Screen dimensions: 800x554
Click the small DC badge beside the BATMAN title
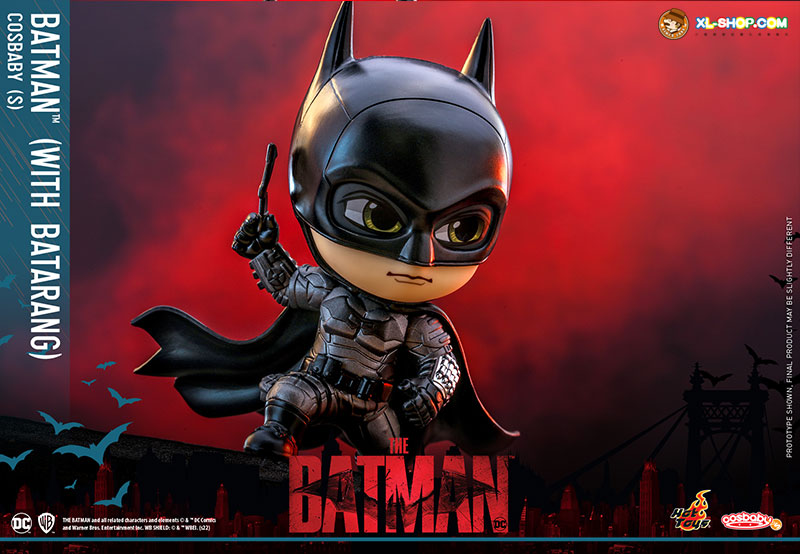pyautogui.click(x=500, y=524)
